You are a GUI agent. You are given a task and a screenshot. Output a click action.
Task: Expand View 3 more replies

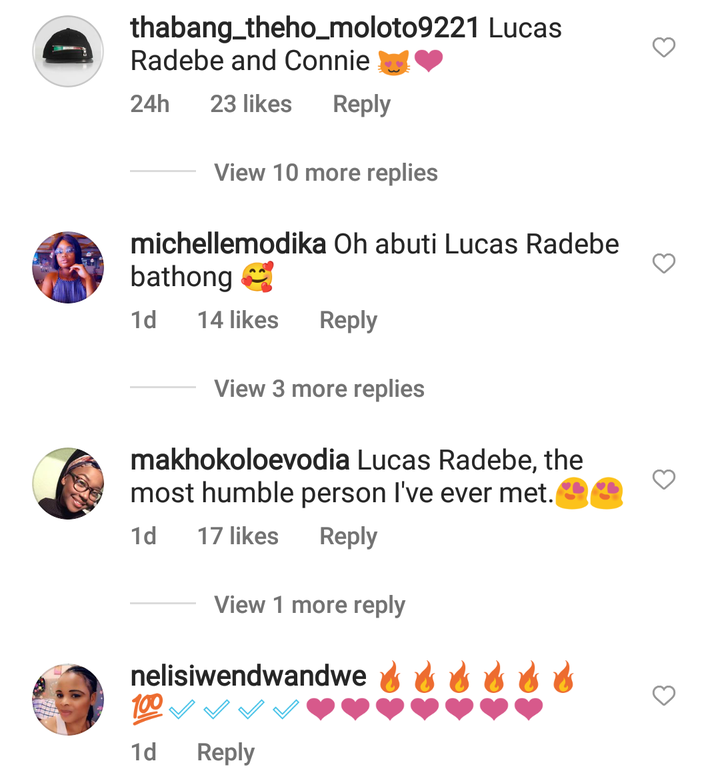[319, 388]
